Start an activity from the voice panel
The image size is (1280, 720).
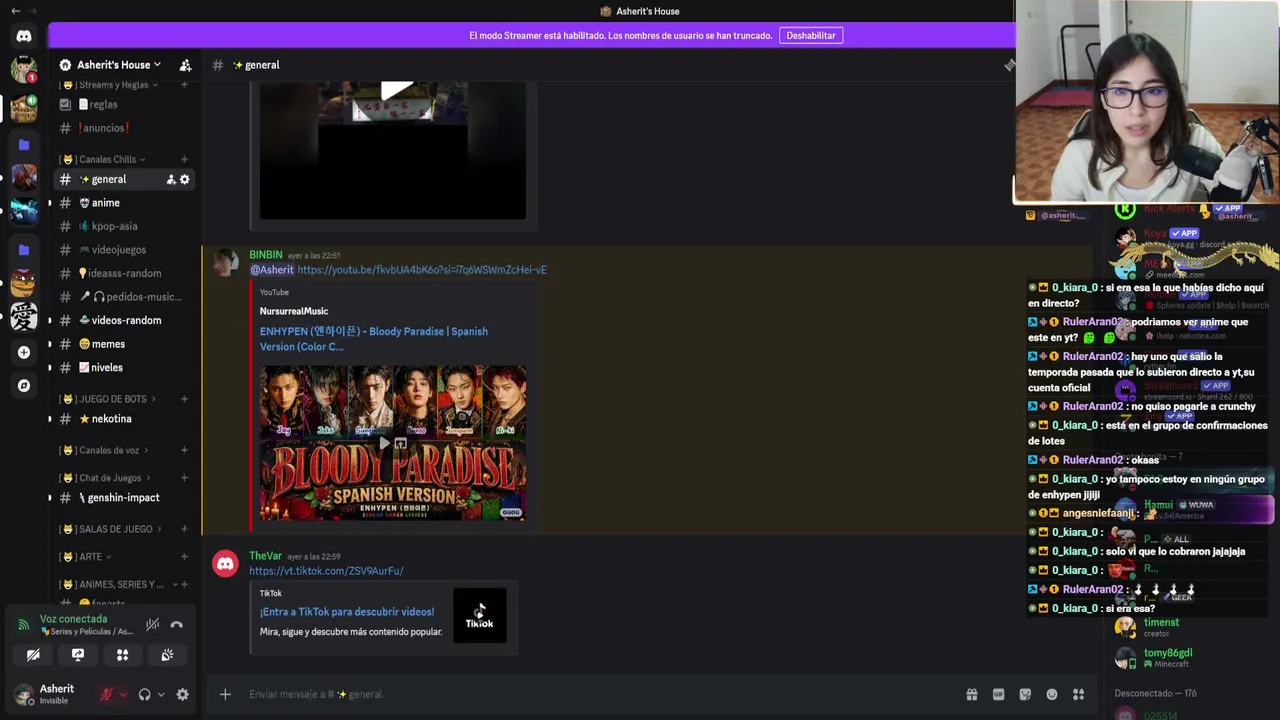(122, 655)
